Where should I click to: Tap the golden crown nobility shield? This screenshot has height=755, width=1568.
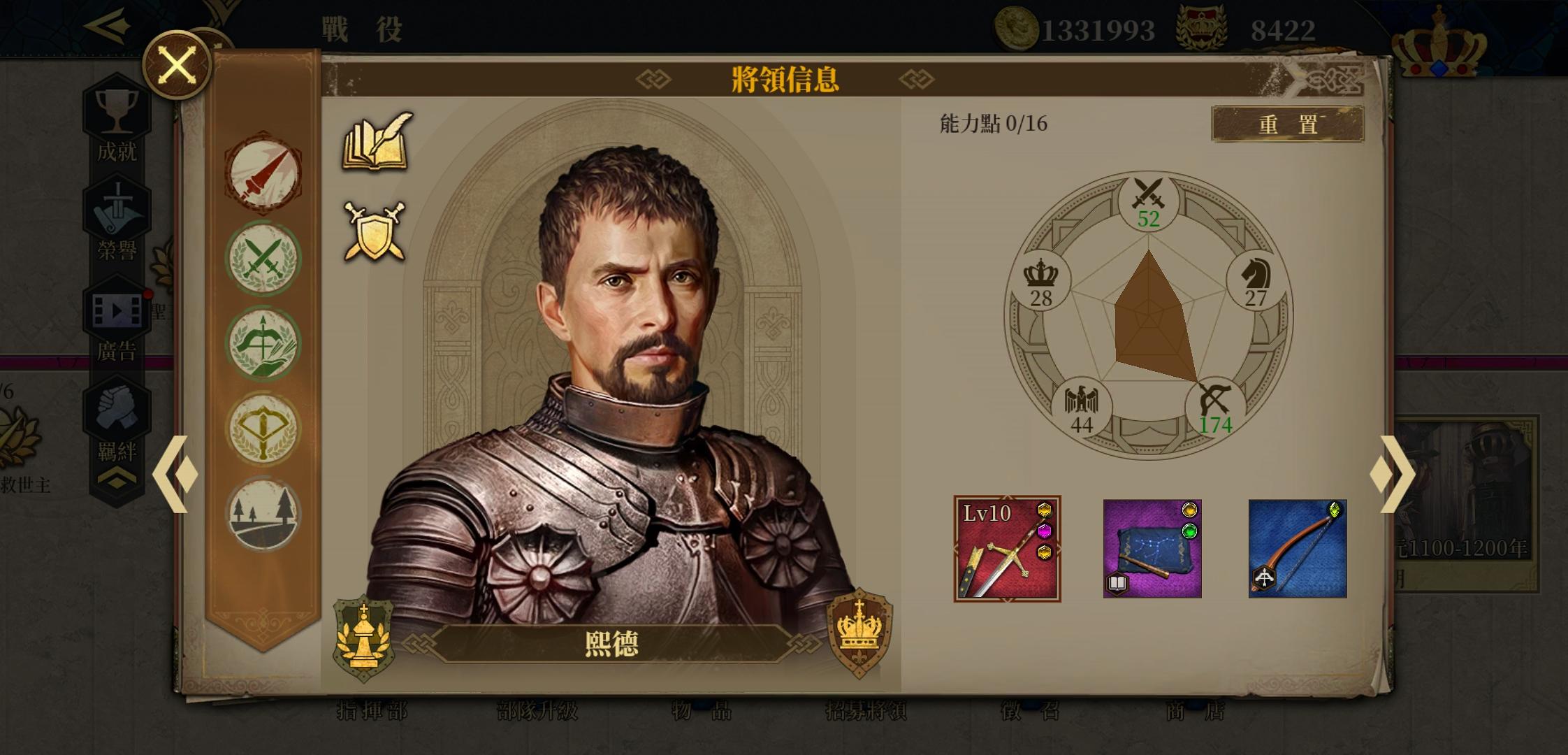(x=859, y=633)
